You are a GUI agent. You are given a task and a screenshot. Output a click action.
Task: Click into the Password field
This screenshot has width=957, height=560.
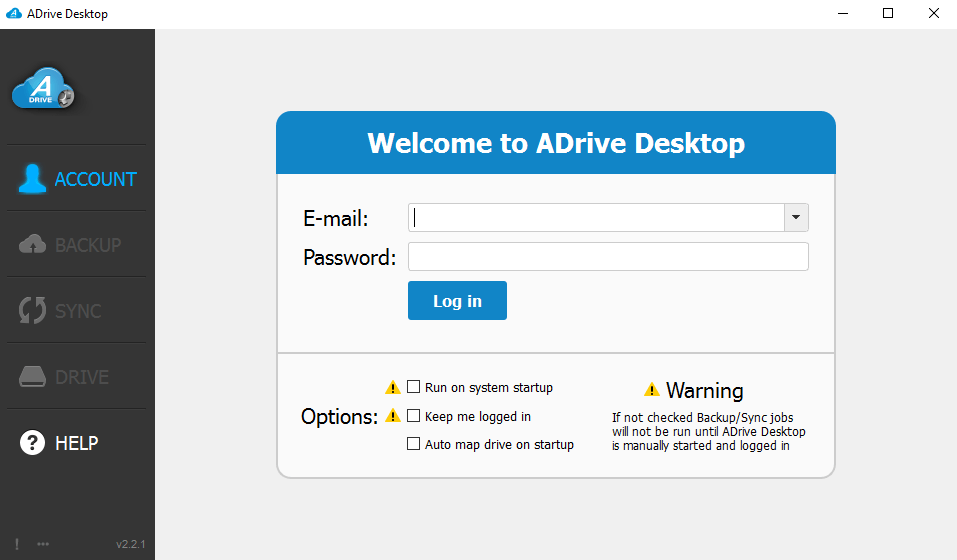608,257
